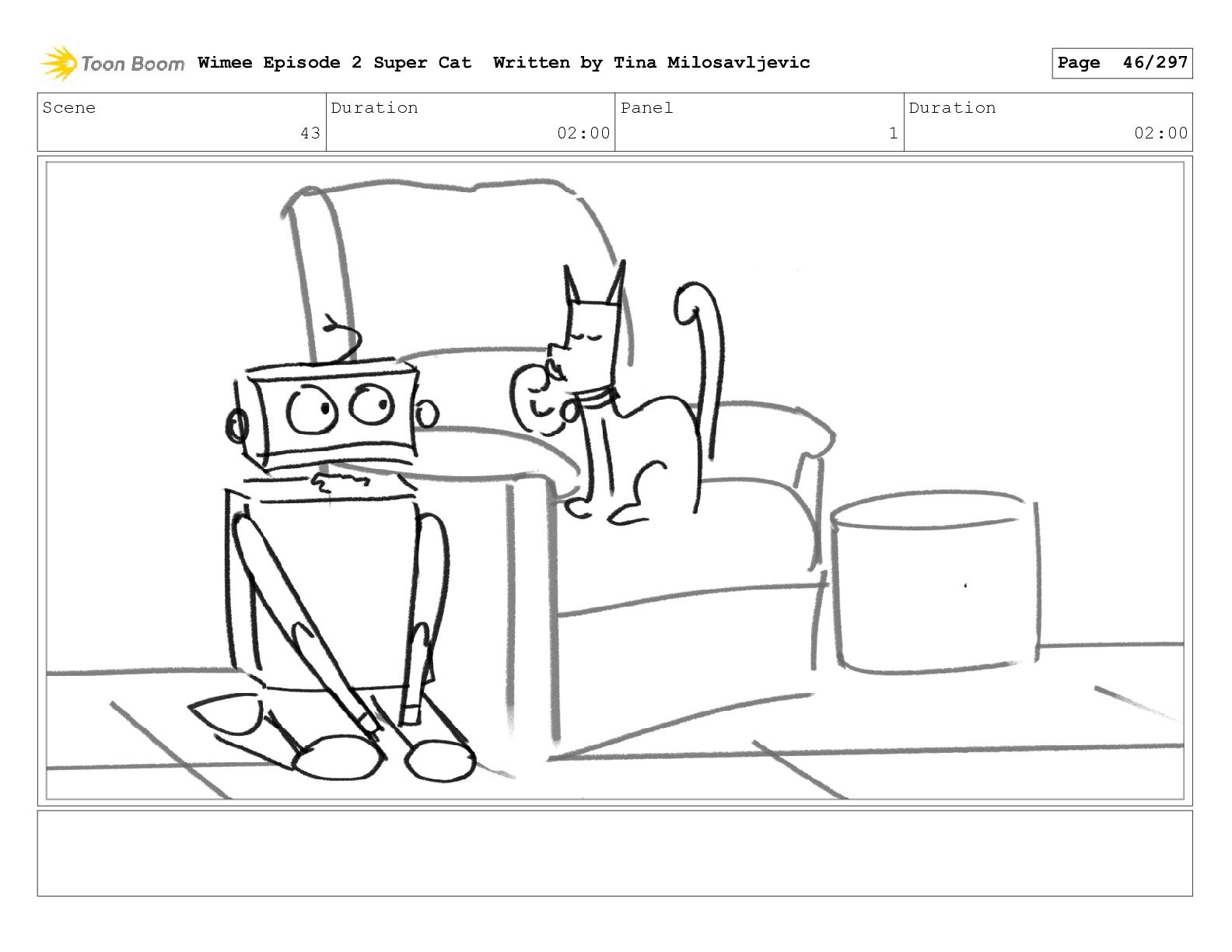Click the scene Duration value 02:00
The width and height of the screenshot is (1232, 952).
[583, 133]
